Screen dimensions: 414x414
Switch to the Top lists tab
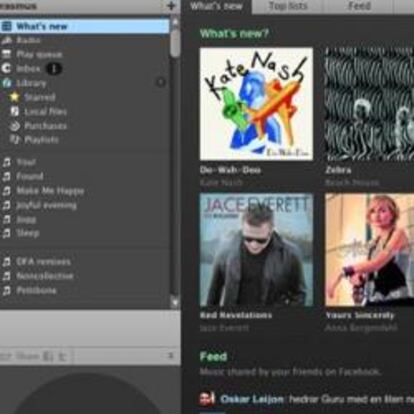(x=288, y=6)
